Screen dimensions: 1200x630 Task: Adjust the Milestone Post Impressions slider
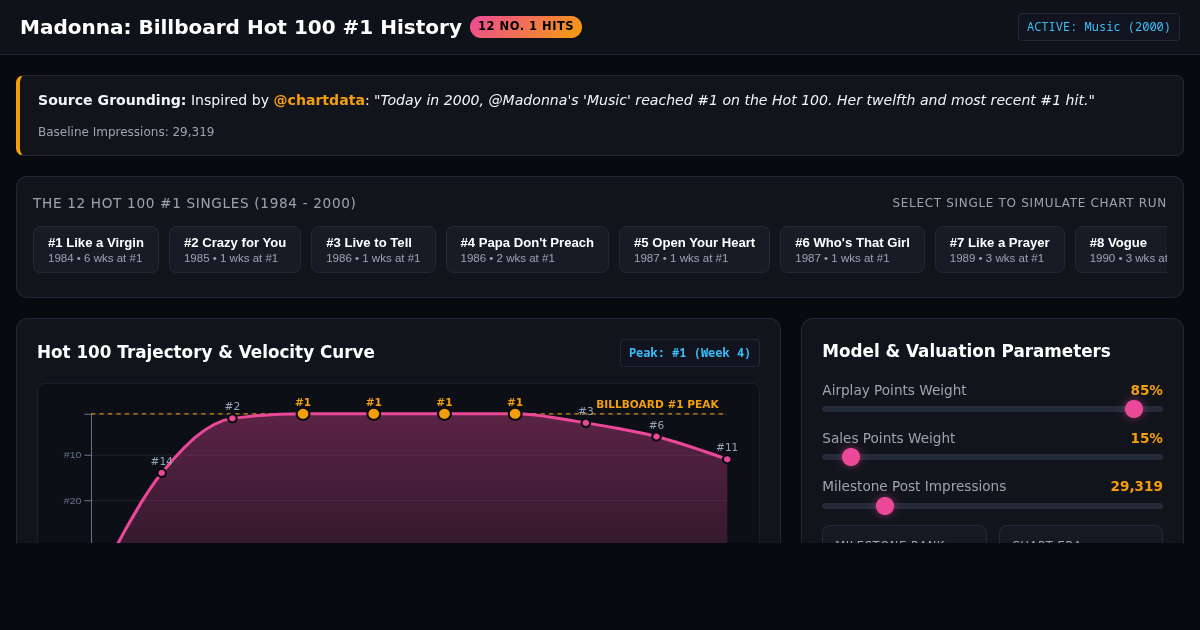[x=992, y=506]
